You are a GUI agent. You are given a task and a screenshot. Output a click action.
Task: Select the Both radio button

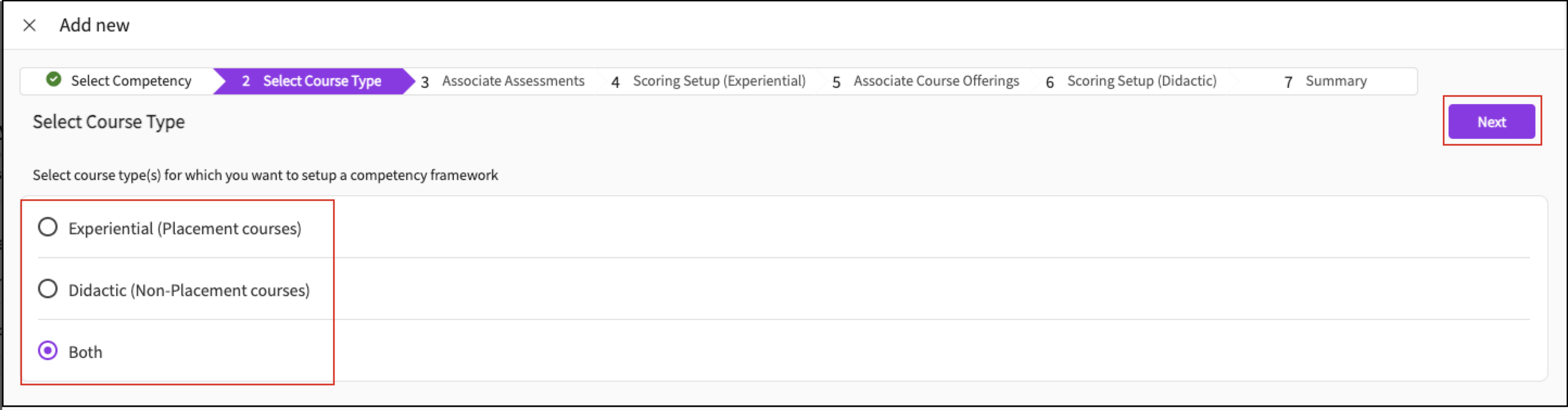[x=47, y=351]
